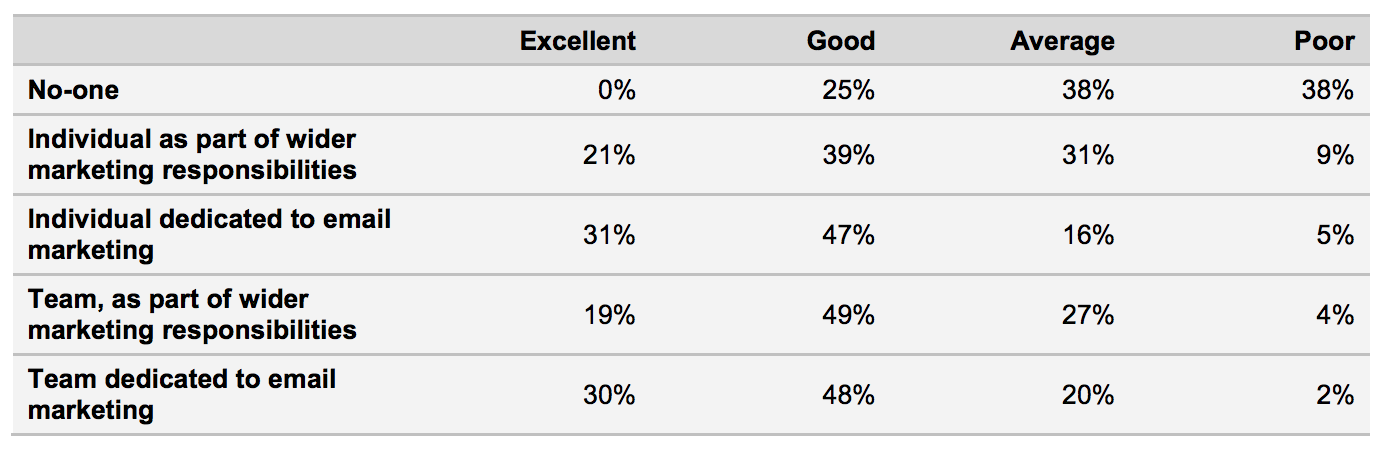Click the 27% Average cell

click(1088, 315)
